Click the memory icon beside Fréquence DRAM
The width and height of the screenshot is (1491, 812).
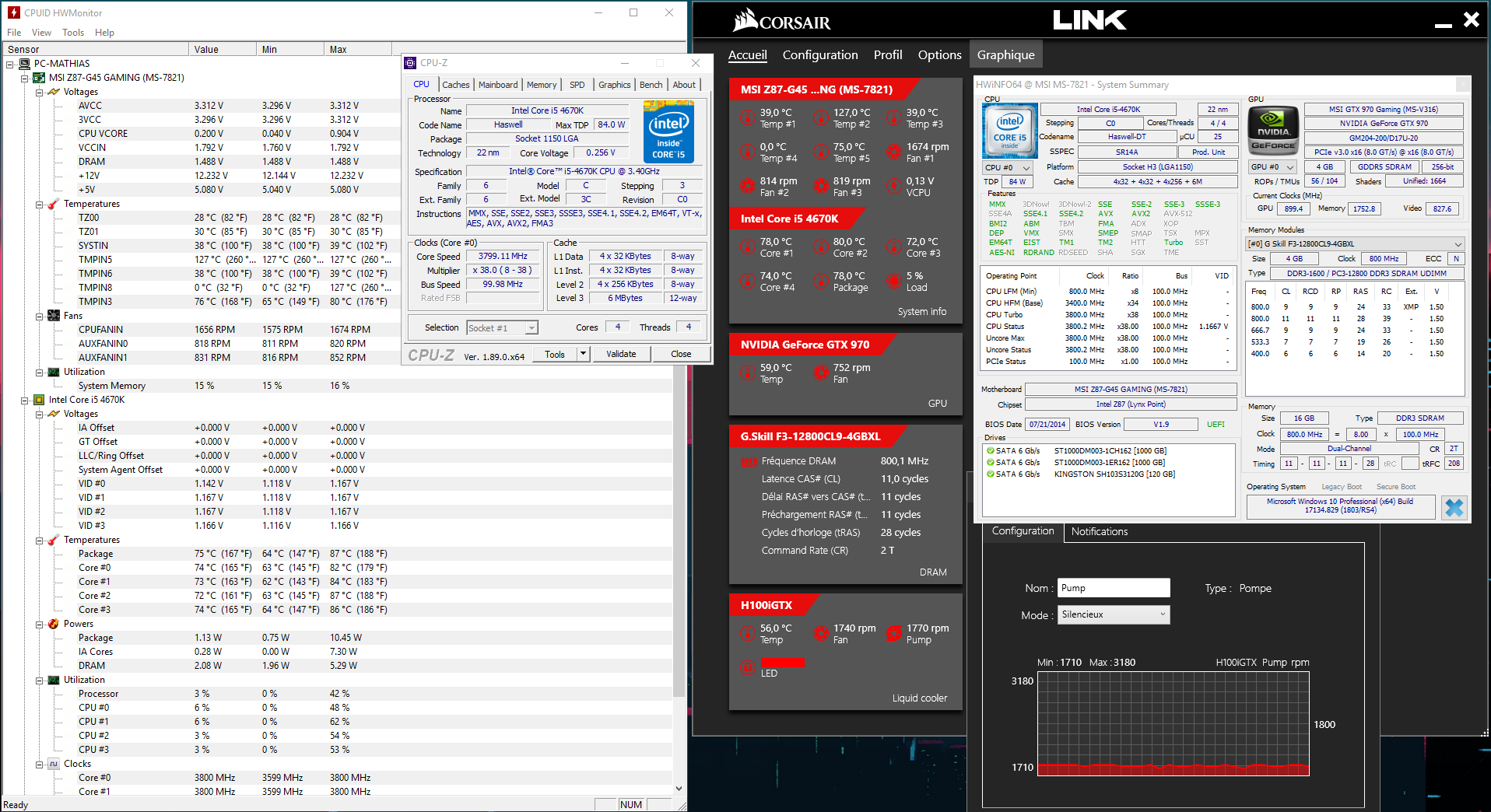pos(749,461)
